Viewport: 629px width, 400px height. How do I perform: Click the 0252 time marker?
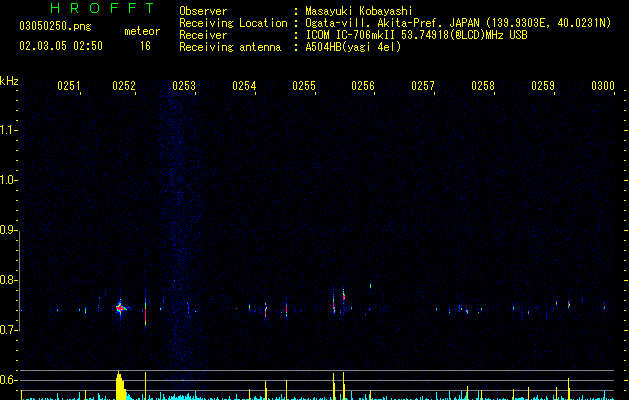pos(124,86)
